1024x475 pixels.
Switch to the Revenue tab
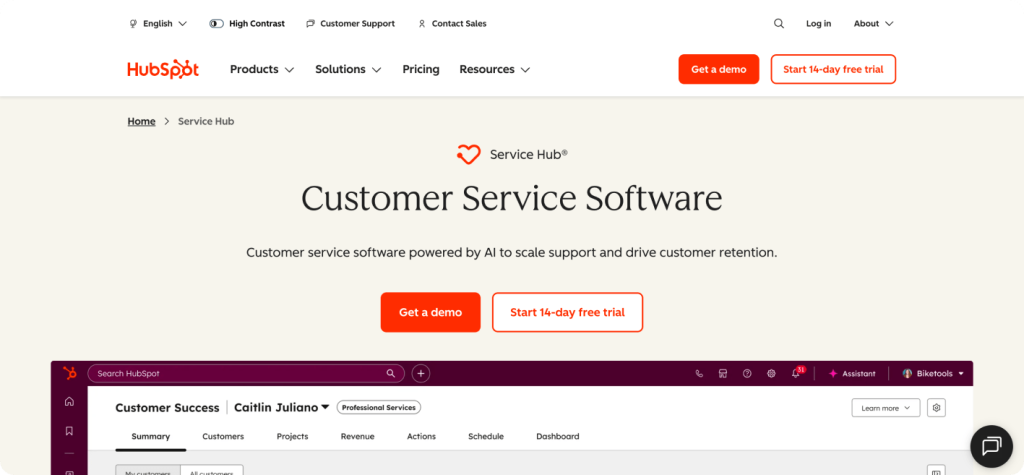point(358,436)
